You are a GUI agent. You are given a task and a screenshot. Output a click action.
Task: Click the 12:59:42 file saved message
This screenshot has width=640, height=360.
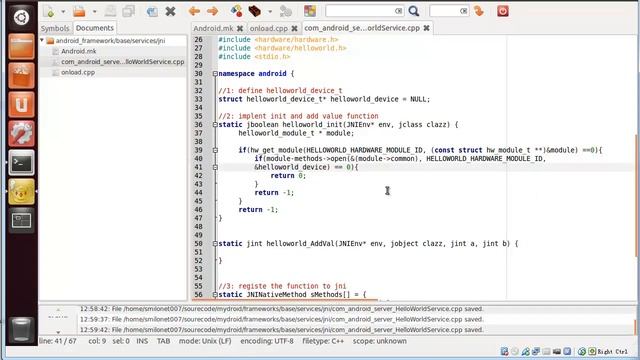click(x=282, y=329)
